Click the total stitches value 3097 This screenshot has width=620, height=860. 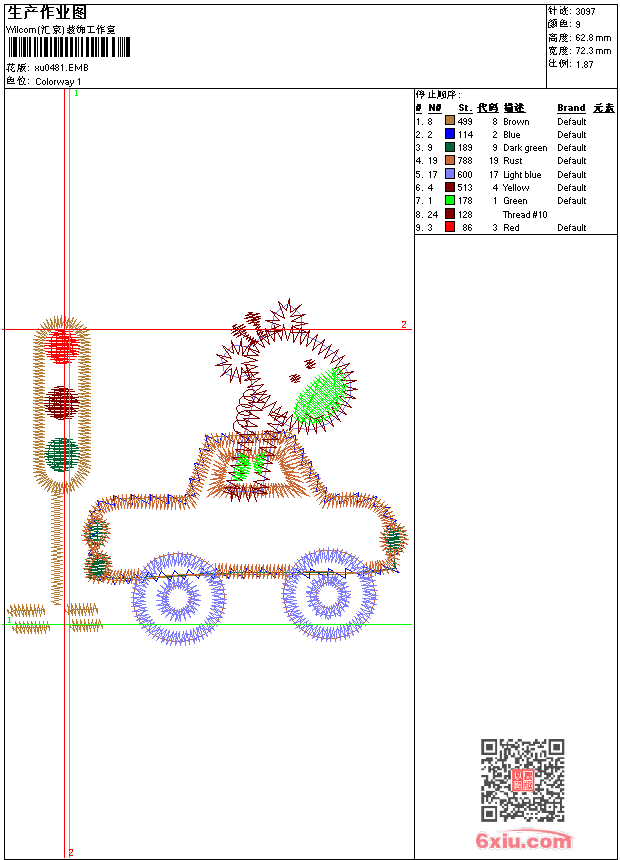click(x=585, y=12)
